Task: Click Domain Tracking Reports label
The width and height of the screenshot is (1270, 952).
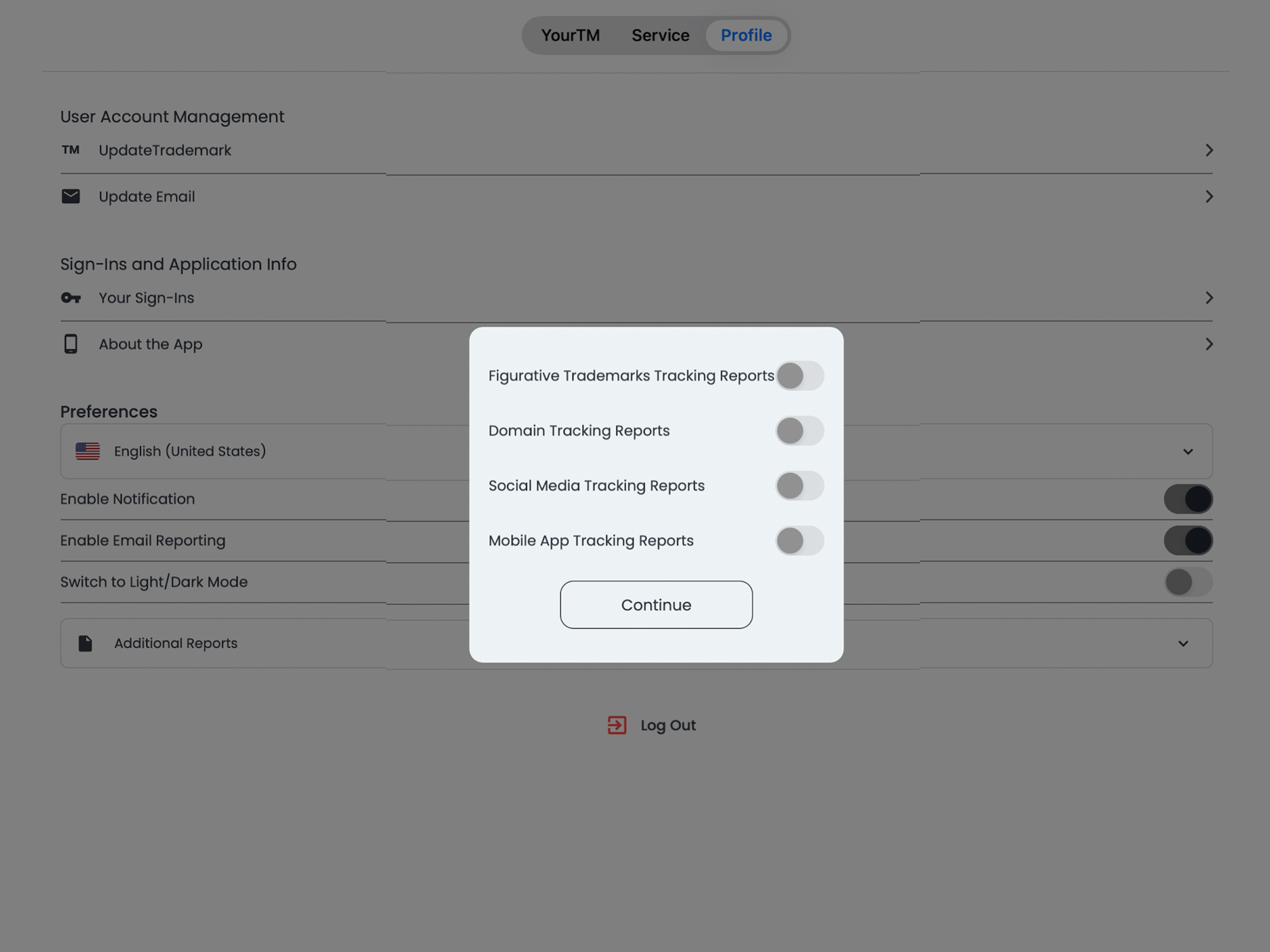Action: (x=579, y=431)
